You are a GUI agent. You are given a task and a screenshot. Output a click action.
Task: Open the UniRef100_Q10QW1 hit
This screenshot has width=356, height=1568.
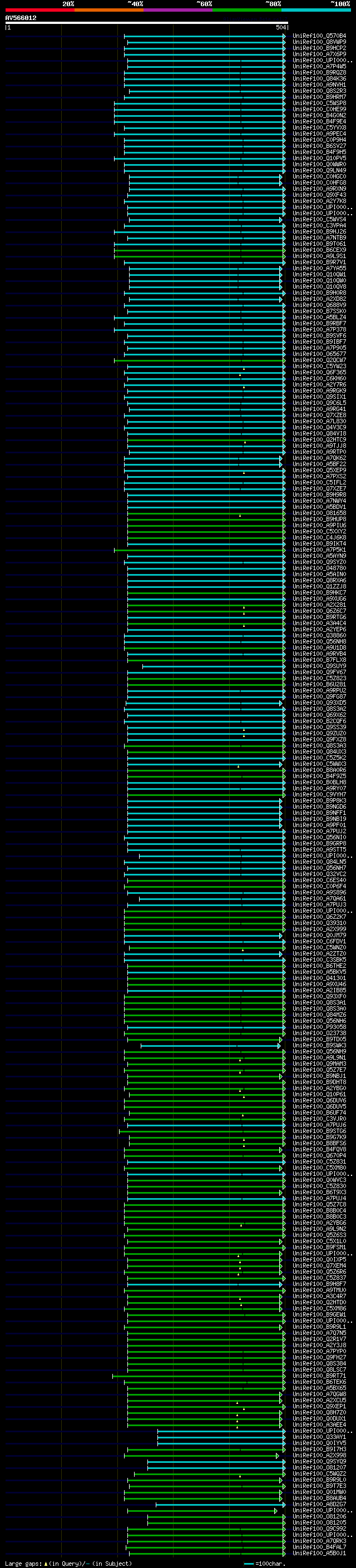[x=319, y=275]
